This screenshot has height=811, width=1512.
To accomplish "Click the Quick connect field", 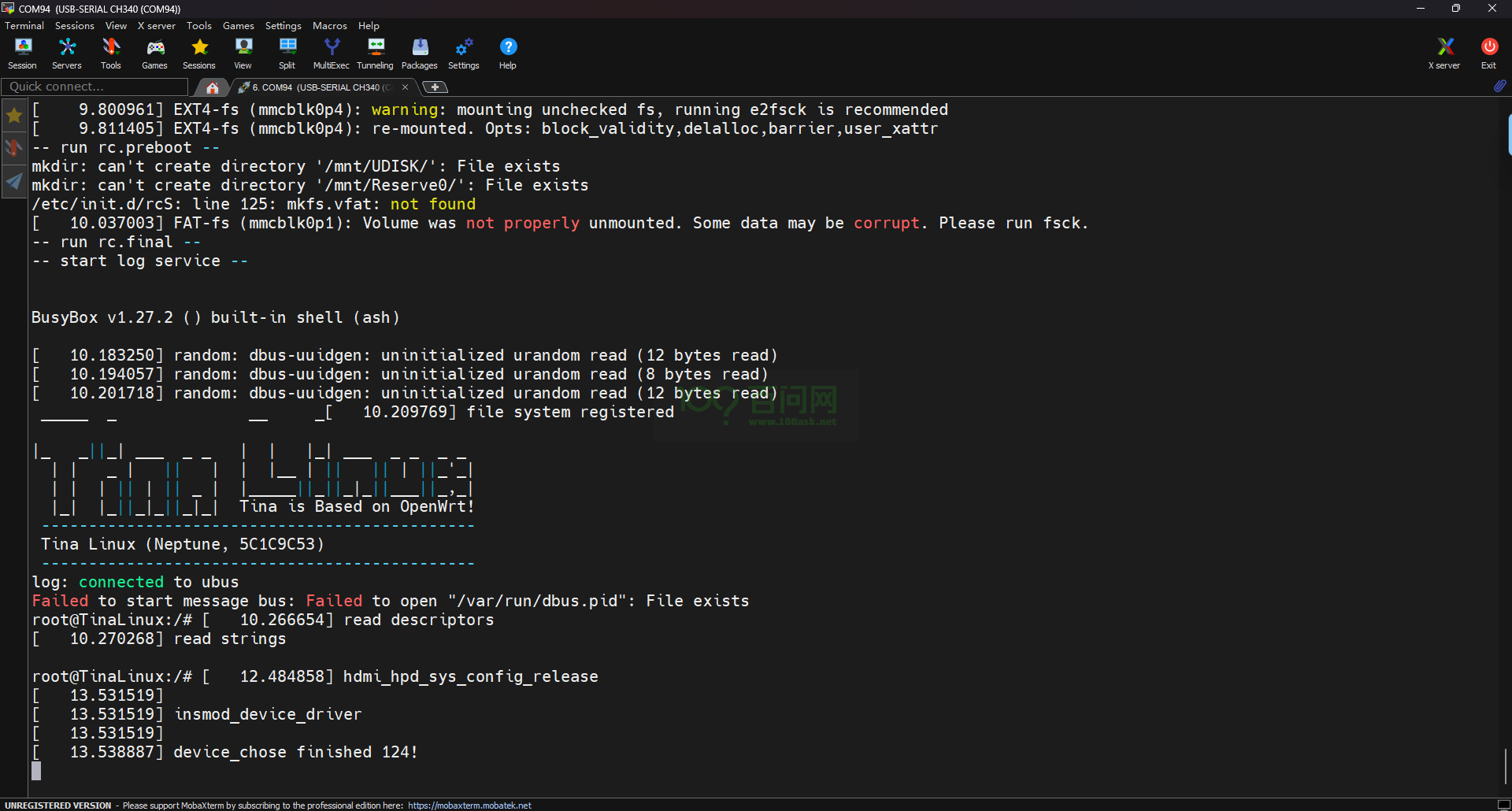I will coord(94,87).
